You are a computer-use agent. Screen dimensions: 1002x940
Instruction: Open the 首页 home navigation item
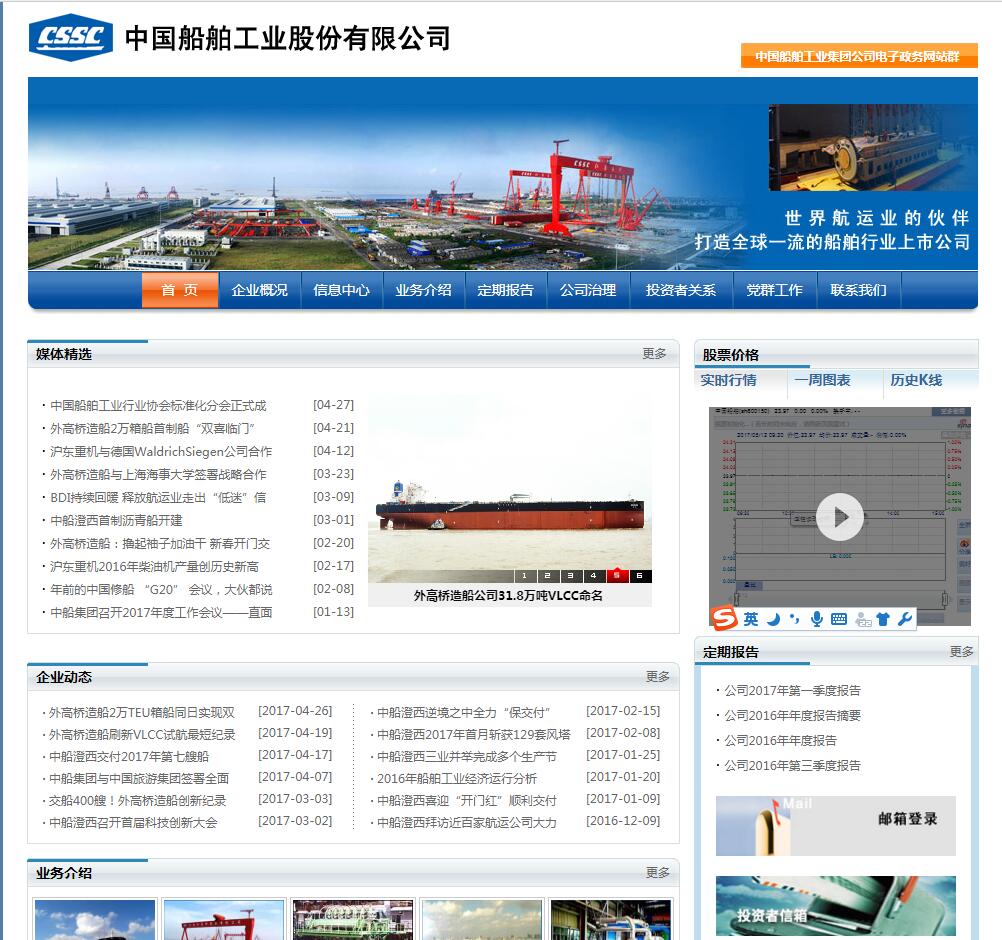(x=180, y=290)
